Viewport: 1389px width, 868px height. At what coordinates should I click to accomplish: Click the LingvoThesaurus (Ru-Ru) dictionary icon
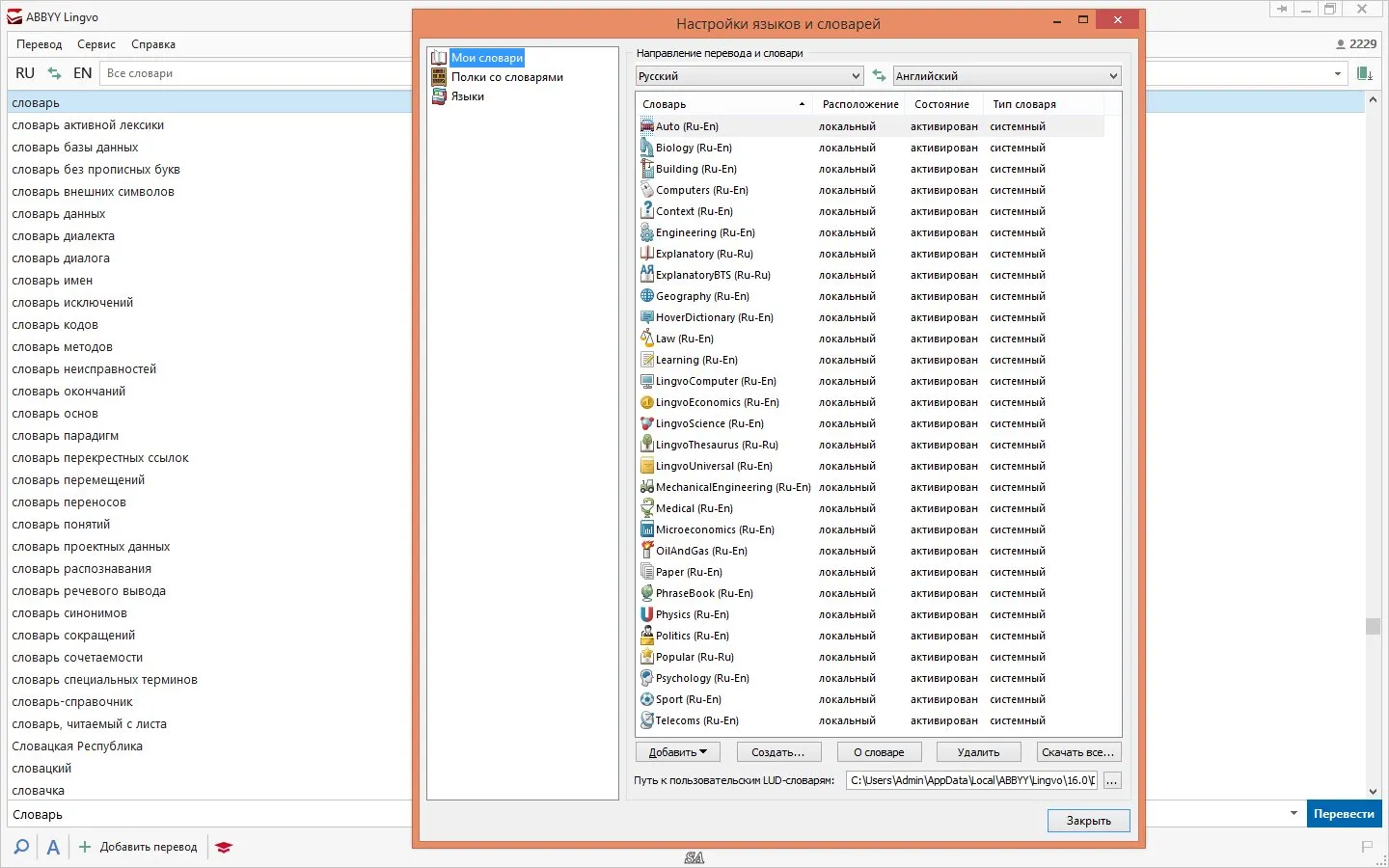pos(647,444)
